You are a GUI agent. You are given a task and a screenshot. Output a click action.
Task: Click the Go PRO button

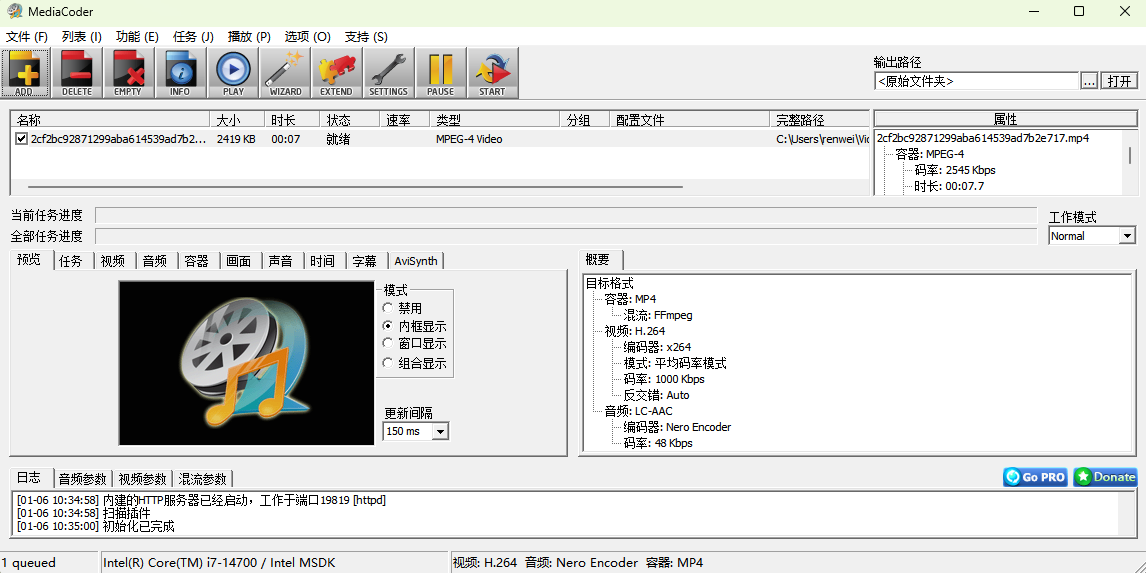coord(1035,477)
